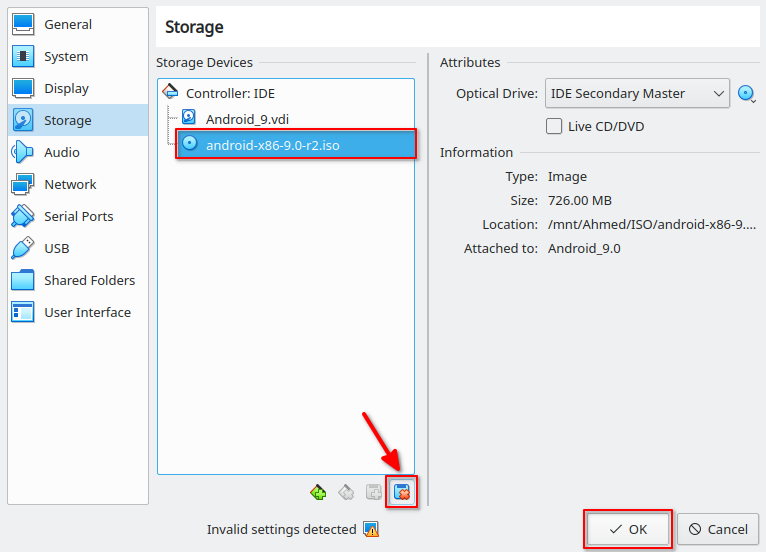Click the optical disk chooser icon

[747, 93]
